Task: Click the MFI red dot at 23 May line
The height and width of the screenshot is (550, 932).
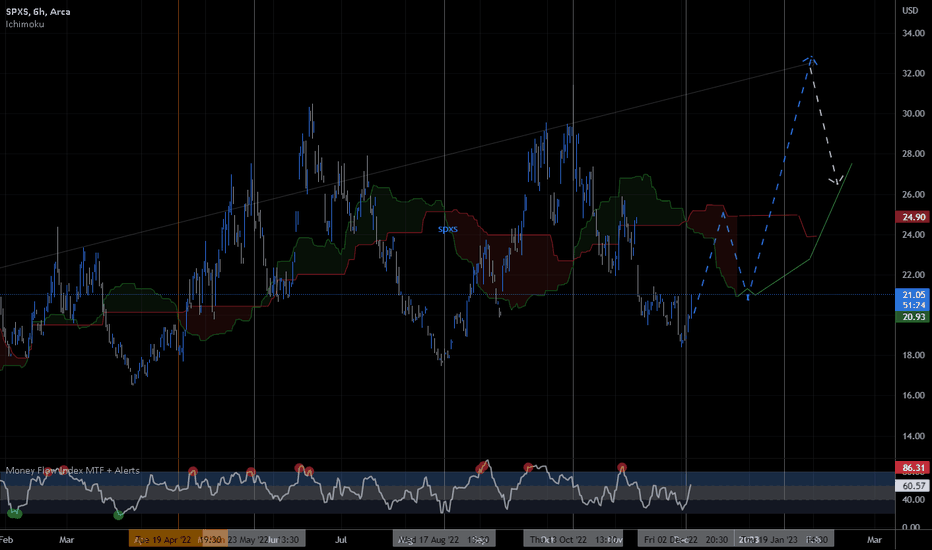Action: (251, 473)
